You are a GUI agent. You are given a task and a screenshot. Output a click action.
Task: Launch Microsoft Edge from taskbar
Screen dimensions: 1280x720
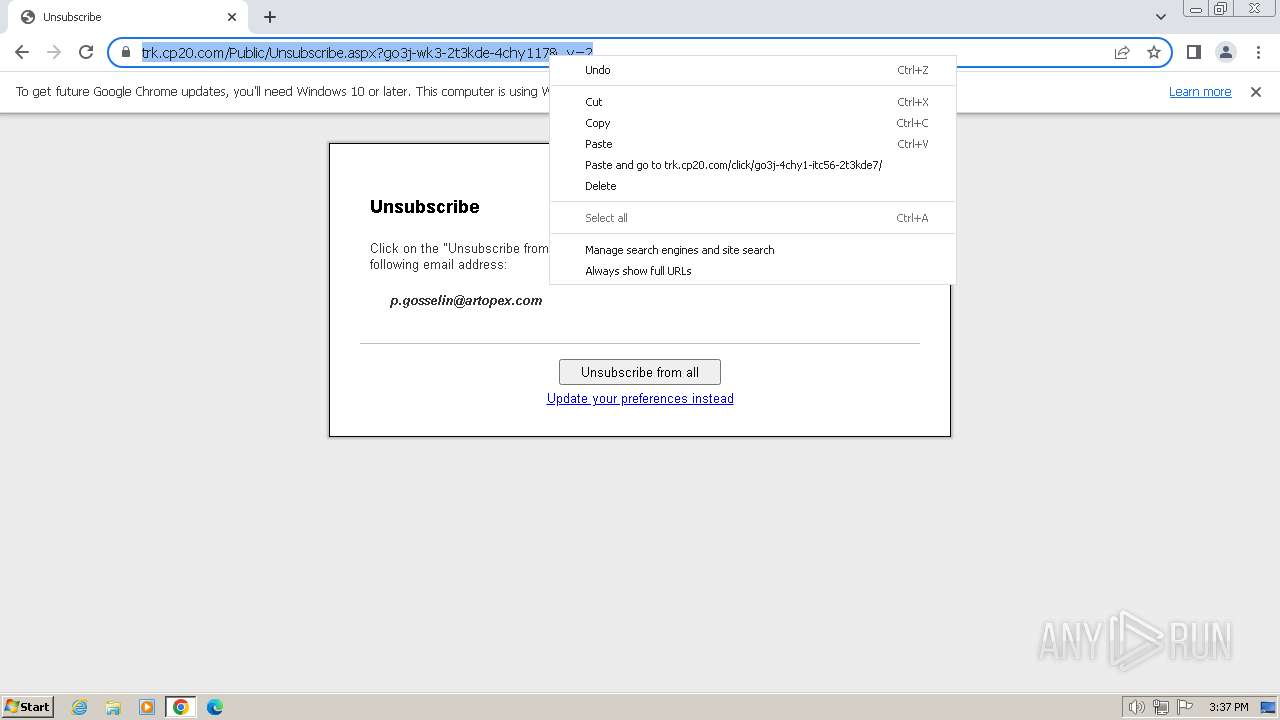click(x=215, y=707)
